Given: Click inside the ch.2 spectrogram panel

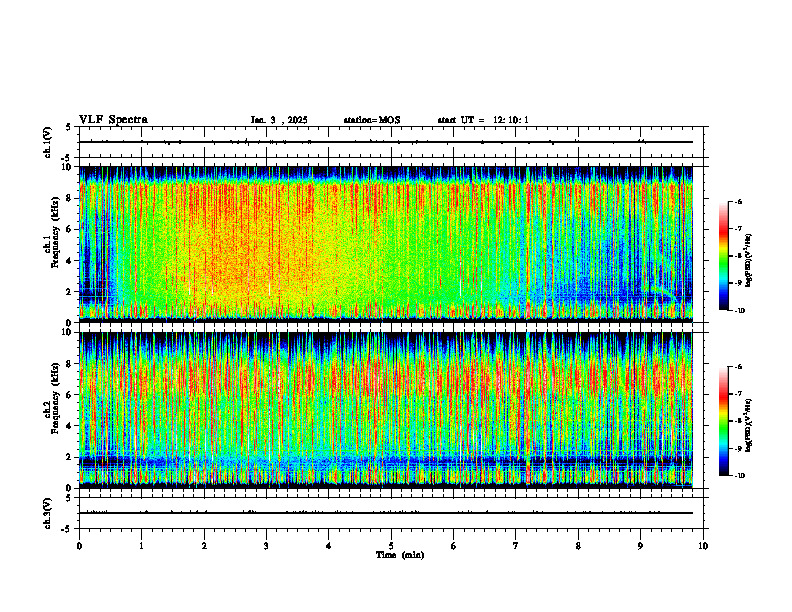Looking at the screenshot, I should click(x=386, y=410).
